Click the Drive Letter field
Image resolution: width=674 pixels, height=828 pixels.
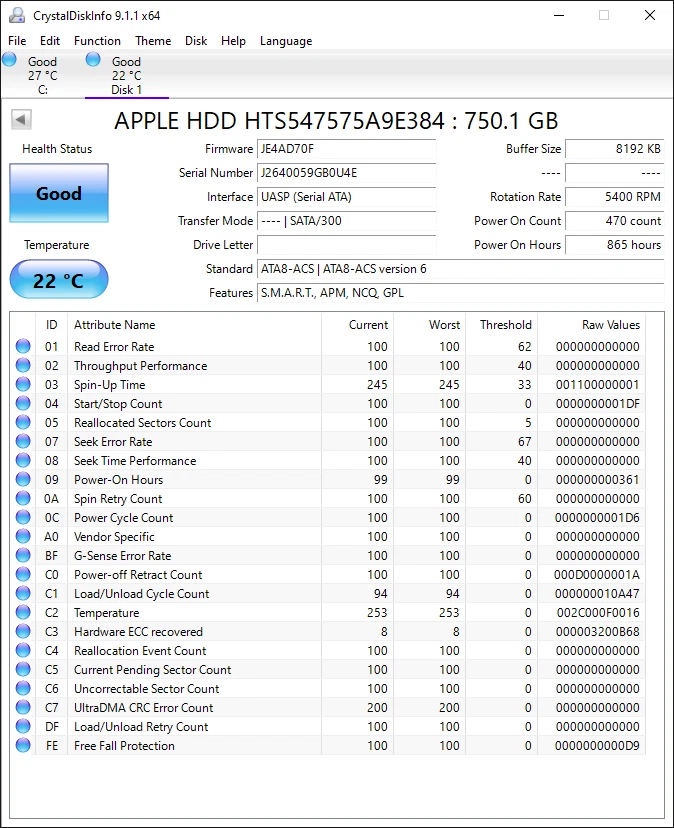pos(345,245)
